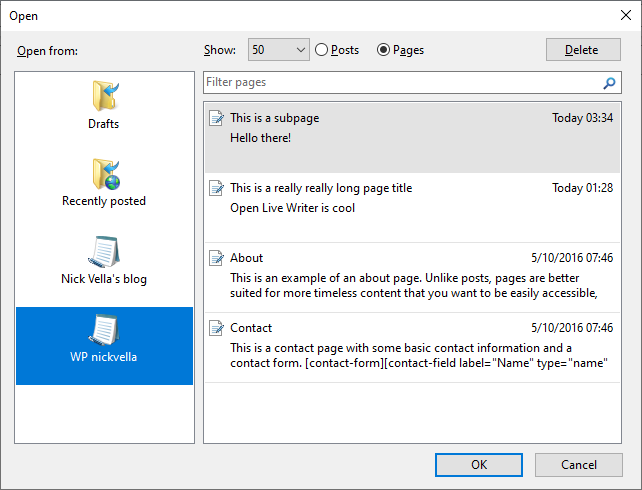Click the Contact page's 5/10/2016 07:46 date

pos(572,328)
